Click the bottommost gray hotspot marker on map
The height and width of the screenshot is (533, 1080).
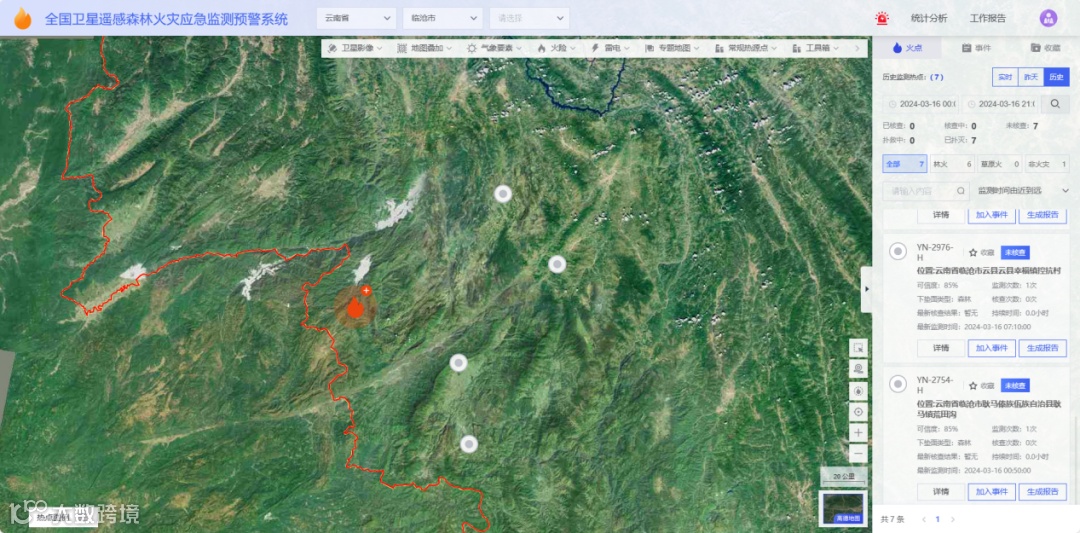click(469, 443)
